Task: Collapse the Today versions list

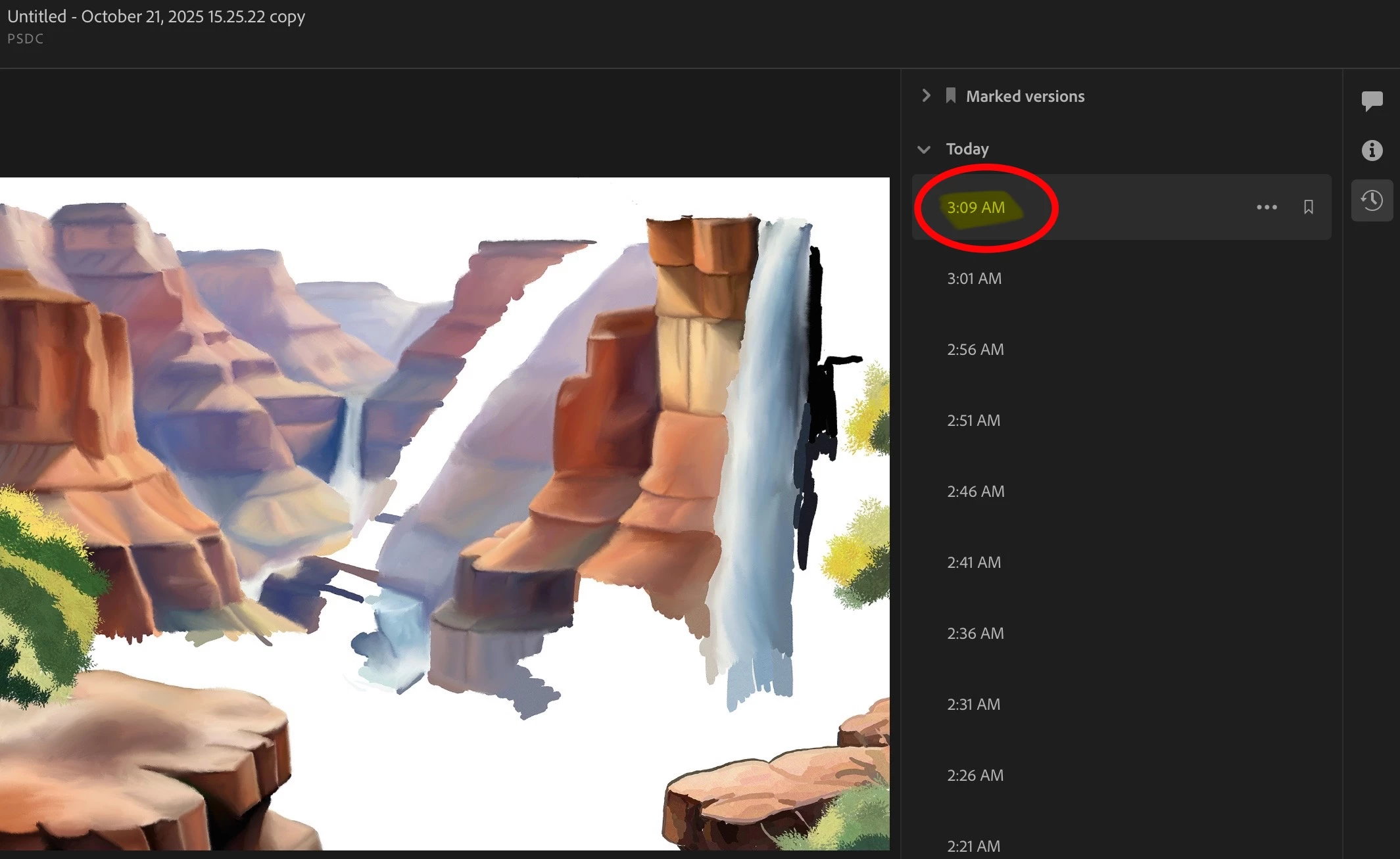Action: coord(924,149)
